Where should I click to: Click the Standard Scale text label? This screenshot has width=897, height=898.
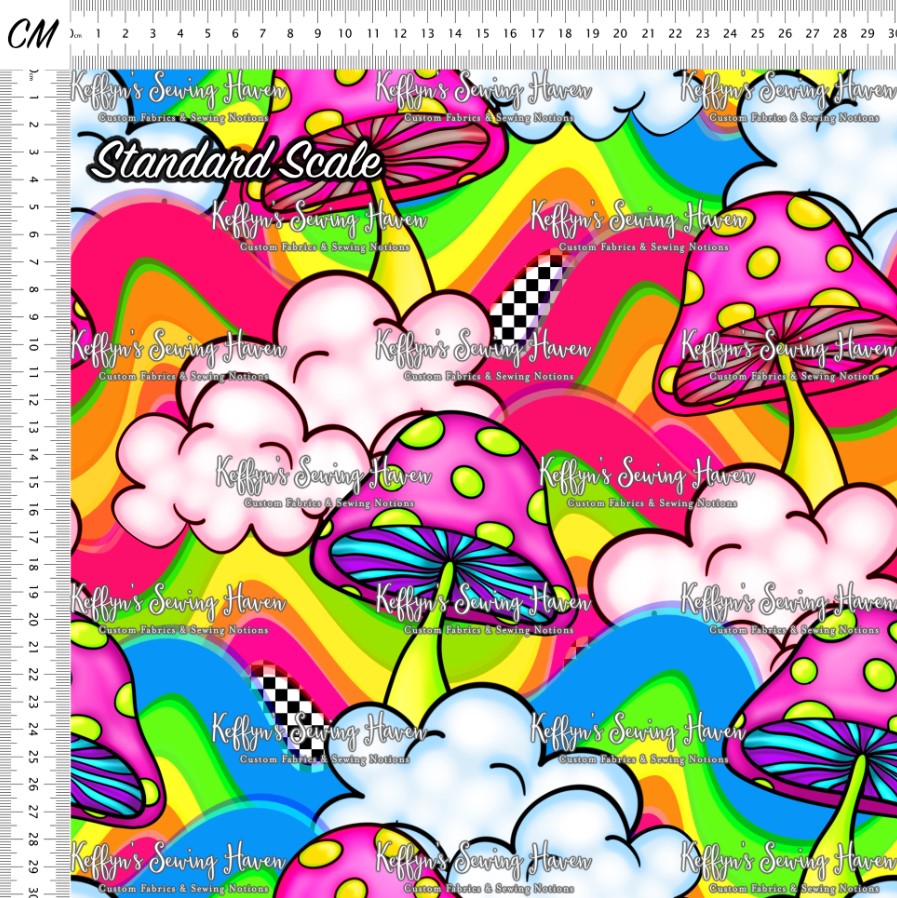238,160
